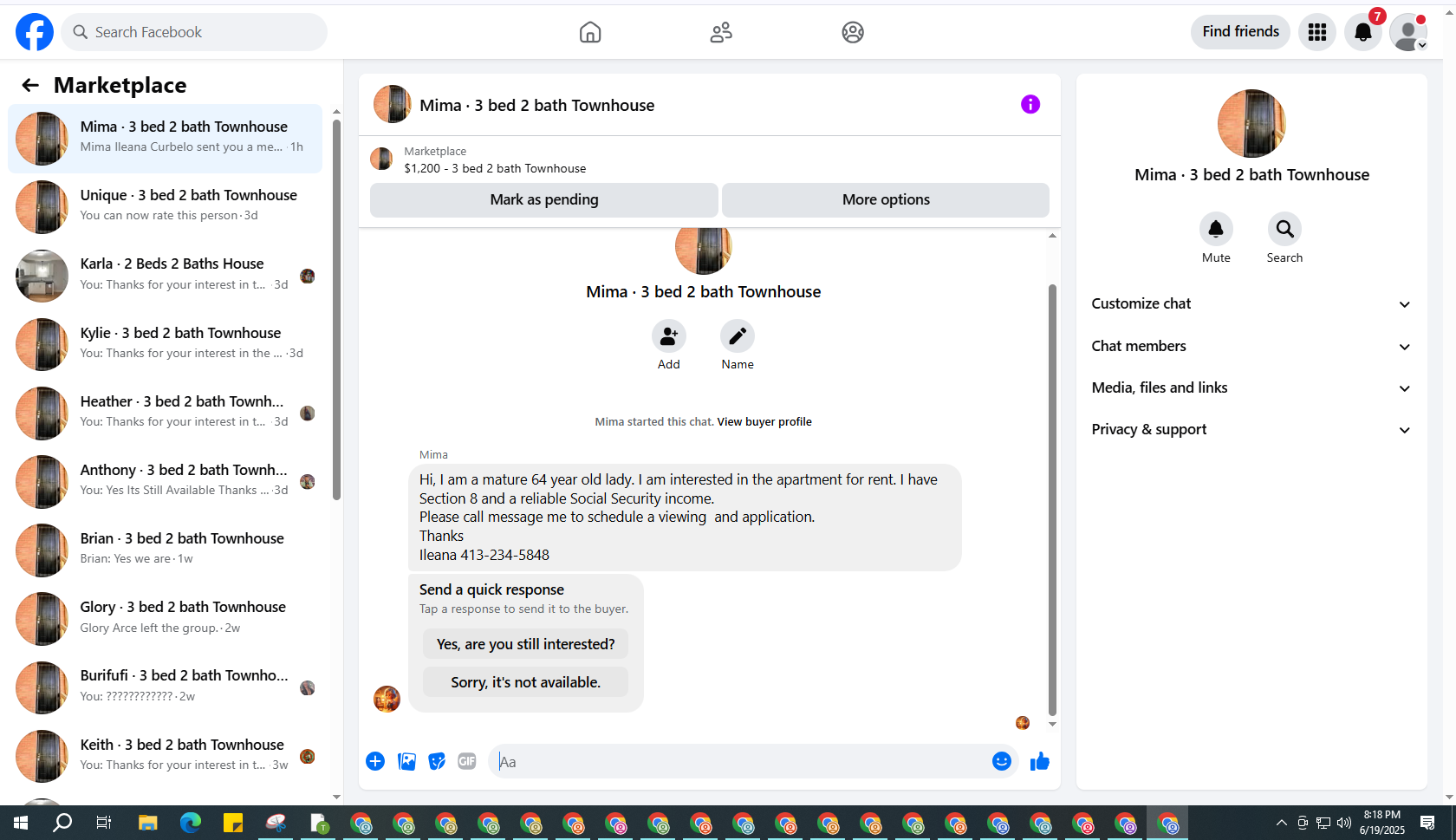Open the Windows notification center
The image size is (1456, 840).
(1427, 823)
